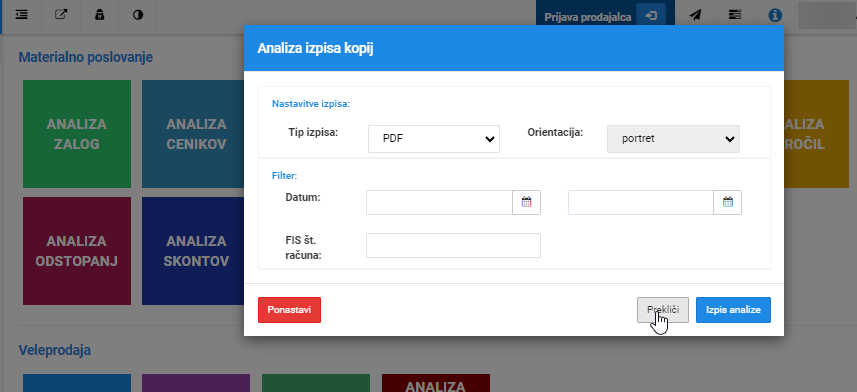Open the external link icon in toolbar
The image size is (857, 392).
[61, 15]
